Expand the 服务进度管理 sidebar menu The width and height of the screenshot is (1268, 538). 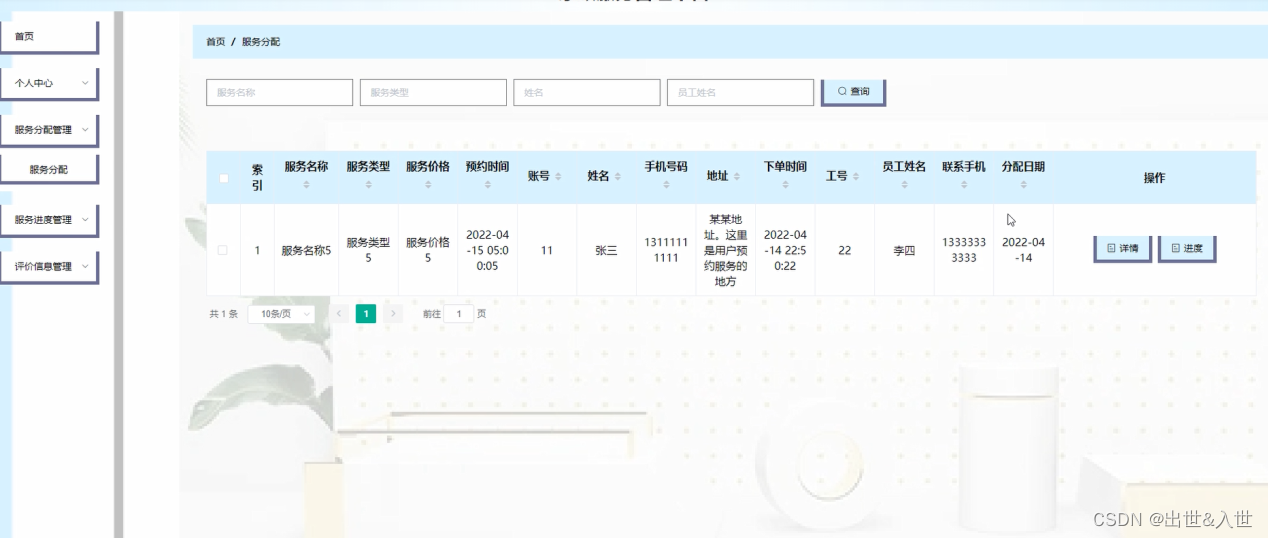click(49, 220)
